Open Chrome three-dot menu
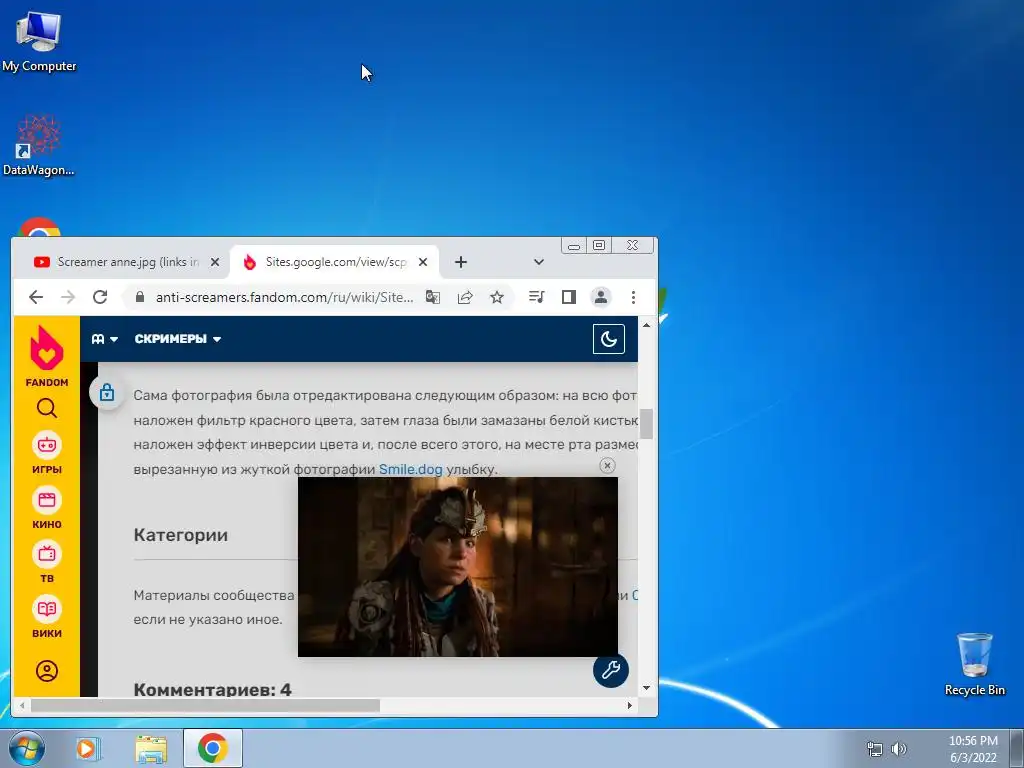Image resolution: width=1024 pixels, height=768 pixels. pos(633,297)
